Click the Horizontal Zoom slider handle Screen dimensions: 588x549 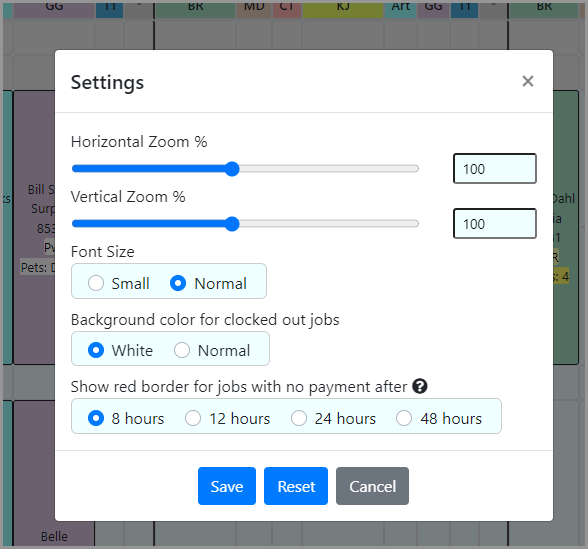pos(232,169)
